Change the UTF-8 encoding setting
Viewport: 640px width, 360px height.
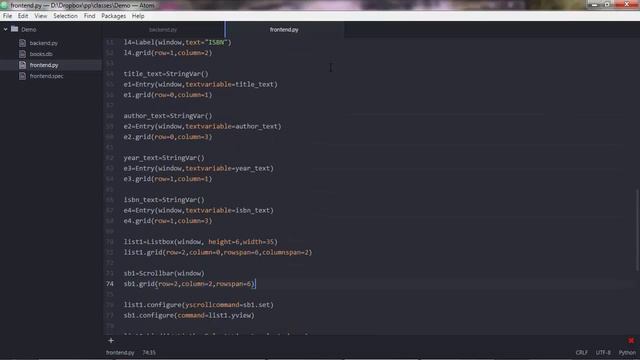(x=603, y=353)
